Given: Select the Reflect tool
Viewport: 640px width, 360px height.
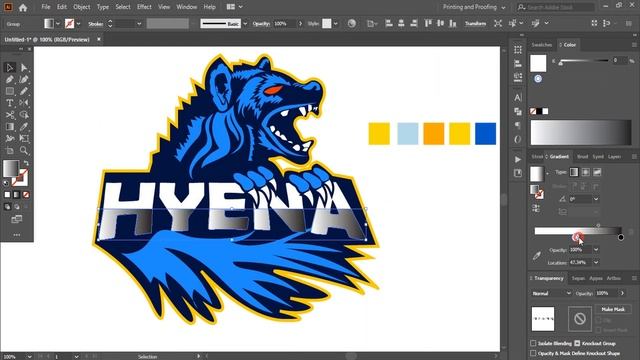Looking at the screenshot, I should click(24, 103).
